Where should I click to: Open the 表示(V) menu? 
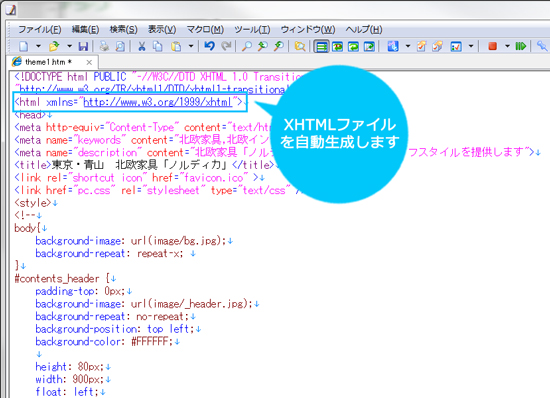[x=162, y=29]
